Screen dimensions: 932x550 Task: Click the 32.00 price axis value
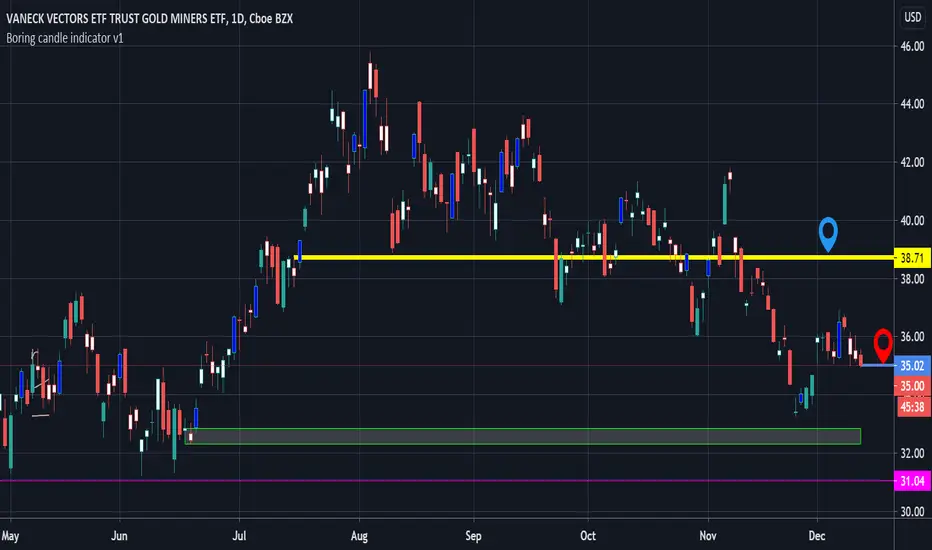[x=912, y=453]
